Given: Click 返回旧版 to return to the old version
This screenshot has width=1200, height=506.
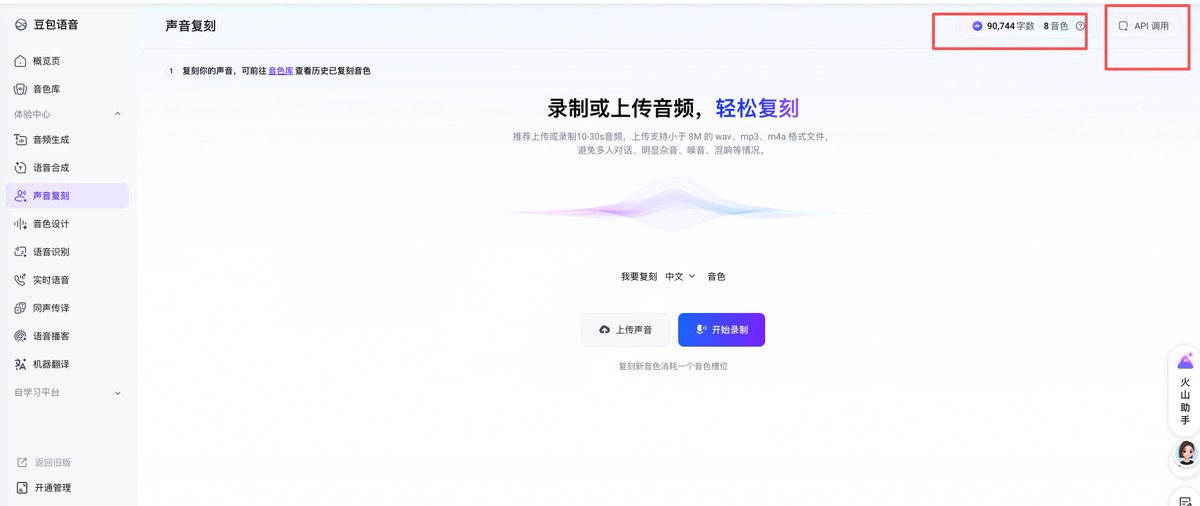Looking at the screenshot, I should point(45,462).
